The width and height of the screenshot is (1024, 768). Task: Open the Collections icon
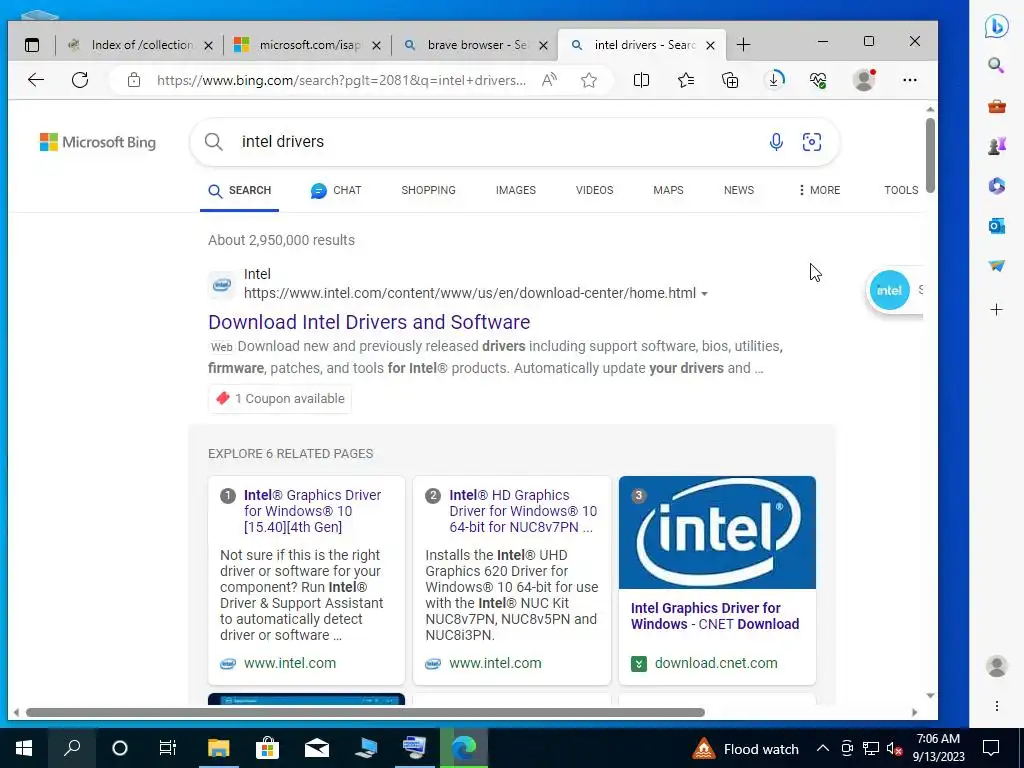[730, 80]
